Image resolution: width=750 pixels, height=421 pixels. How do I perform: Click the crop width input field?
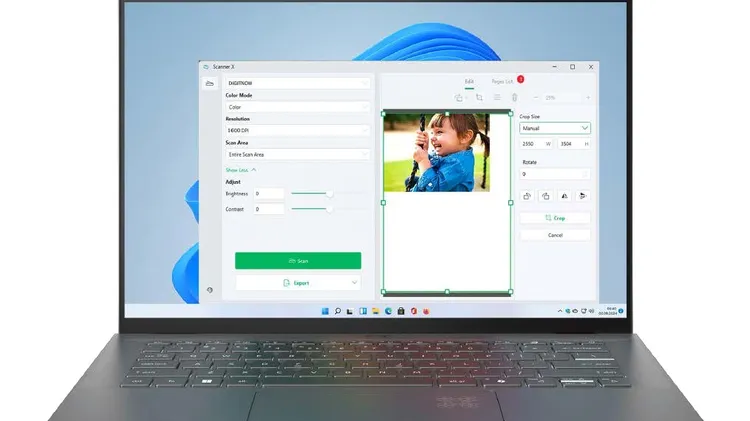click(x=533, y=144)
